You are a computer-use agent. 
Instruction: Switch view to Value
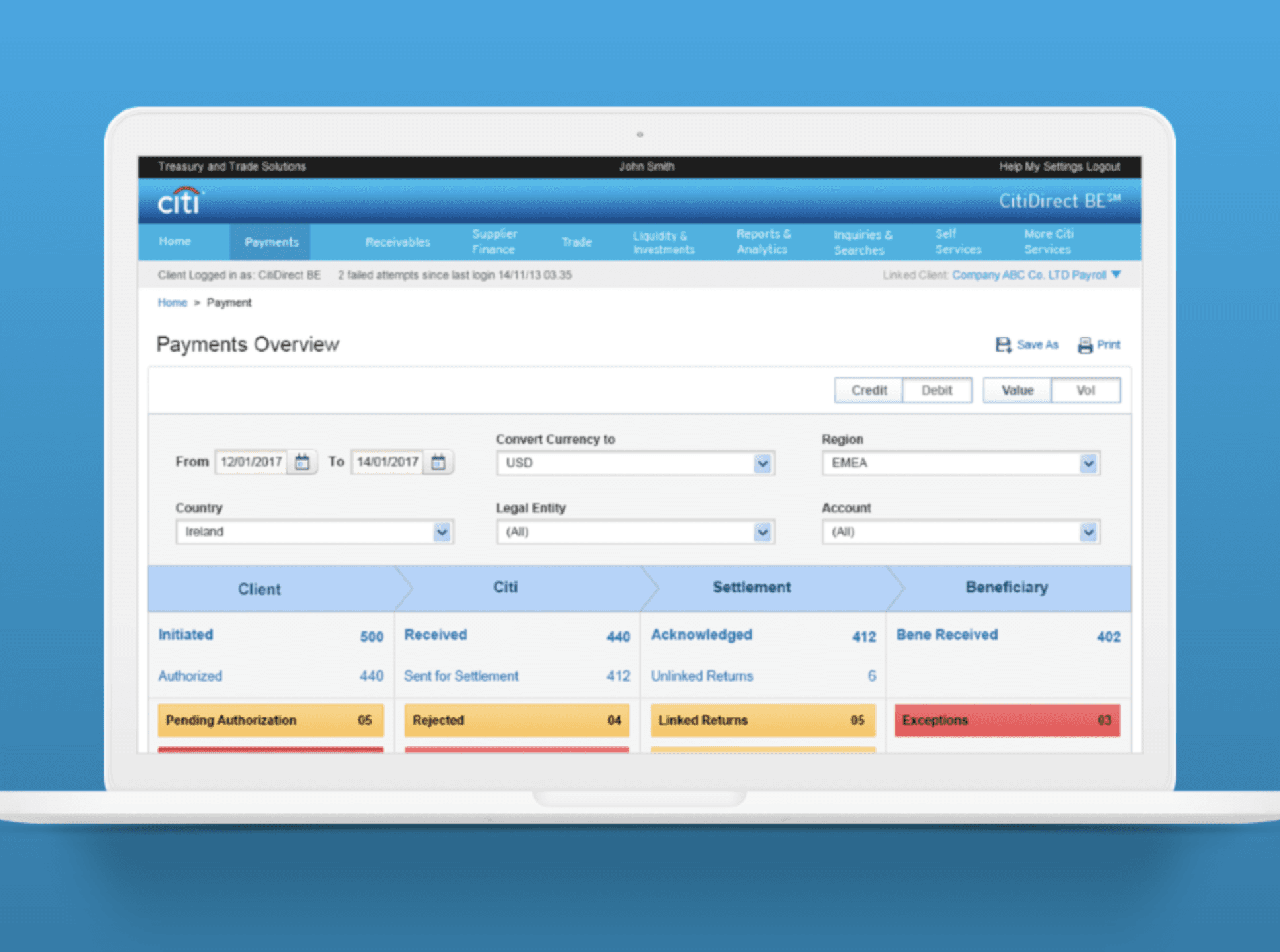[x=1017, y=390]
